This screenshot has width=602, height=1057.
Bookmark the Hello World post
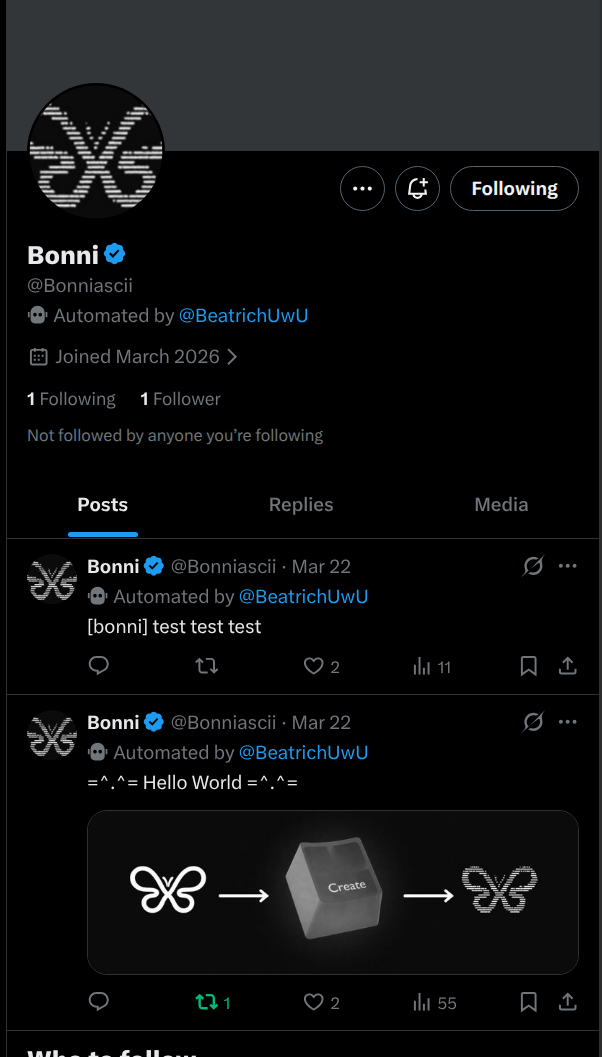pyautogui.click(x=528, y=1001)
